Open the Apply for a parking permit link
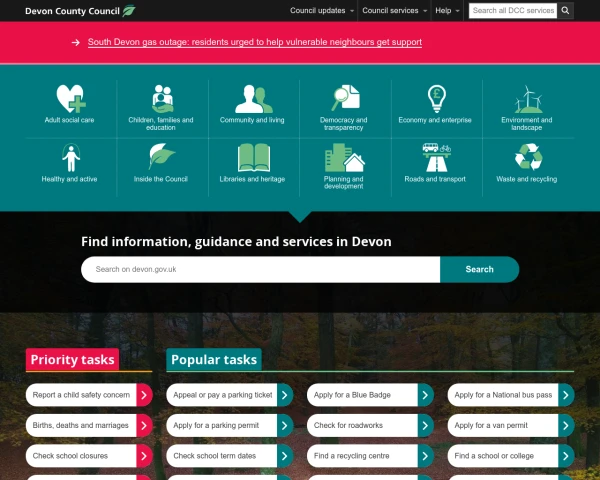 216,425
